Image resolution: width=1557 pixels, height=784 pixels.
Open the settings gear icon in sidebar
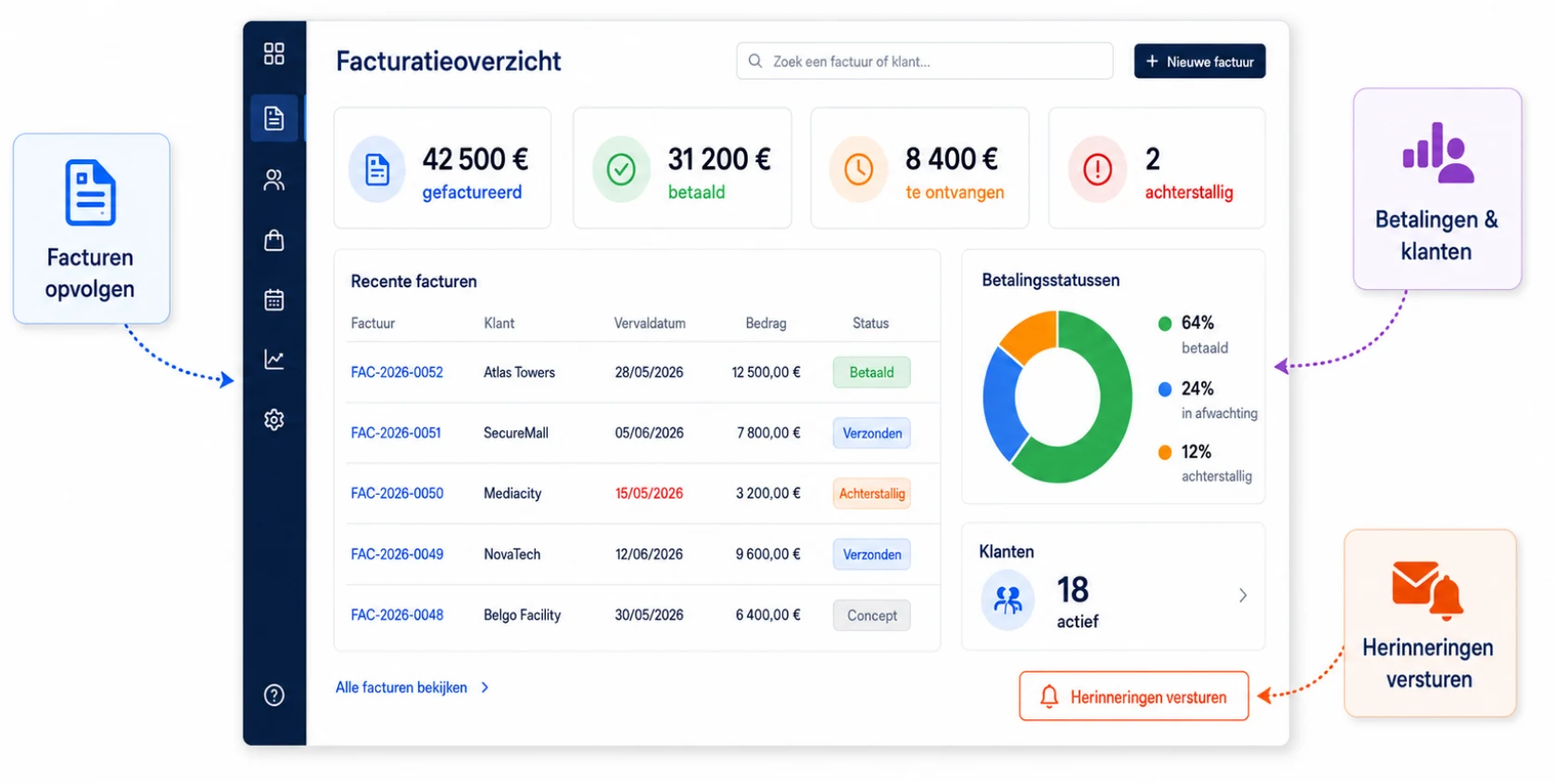click(273, 420)
